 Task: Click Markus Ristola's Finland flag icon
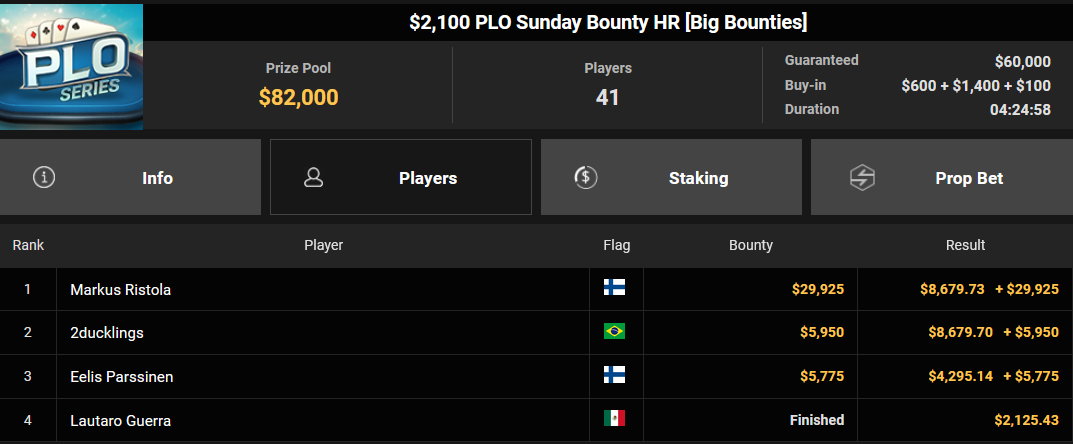[614, 287]
